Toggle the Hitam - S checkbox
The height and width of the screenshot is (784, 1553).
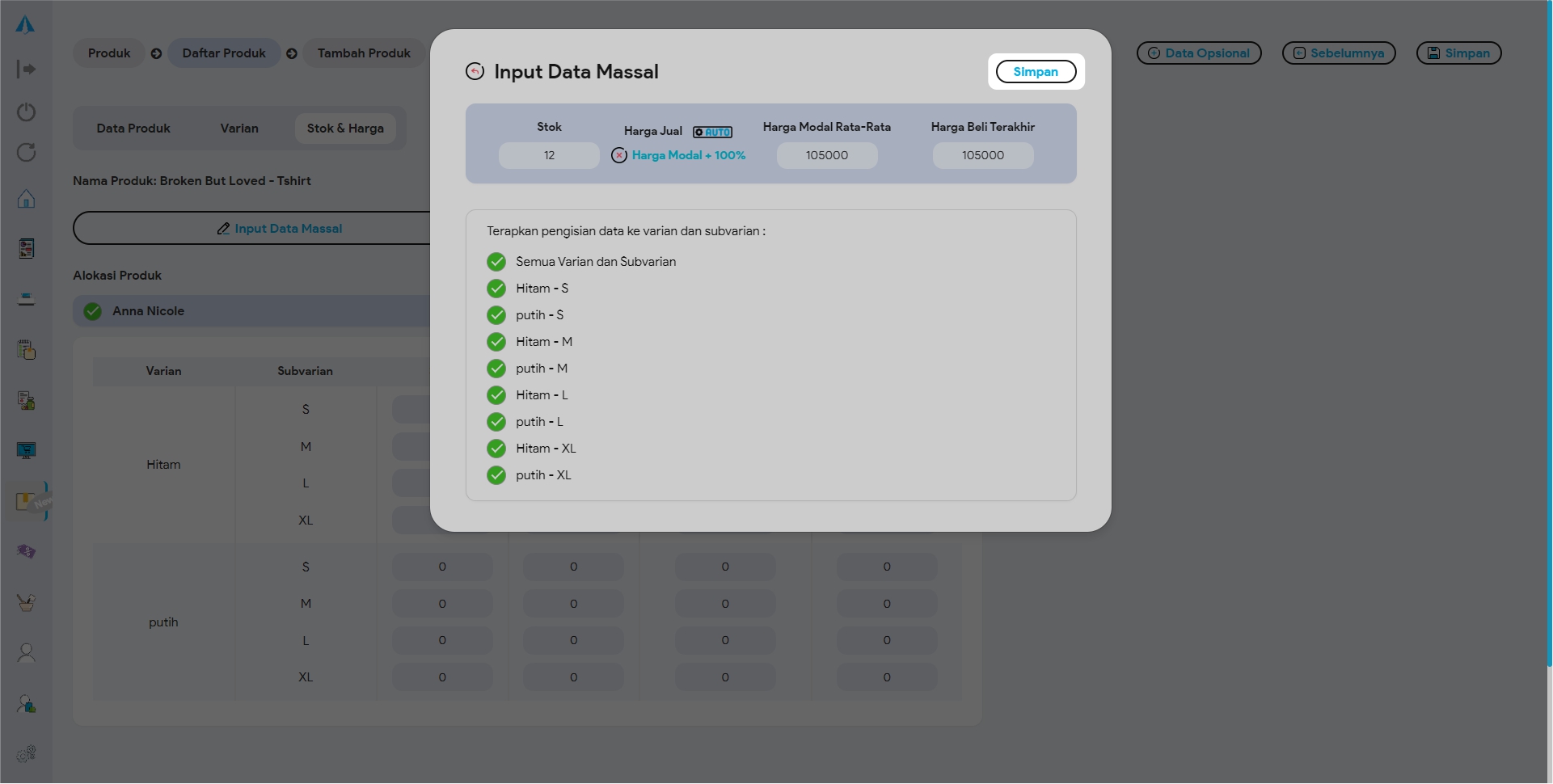click(496, 289)
